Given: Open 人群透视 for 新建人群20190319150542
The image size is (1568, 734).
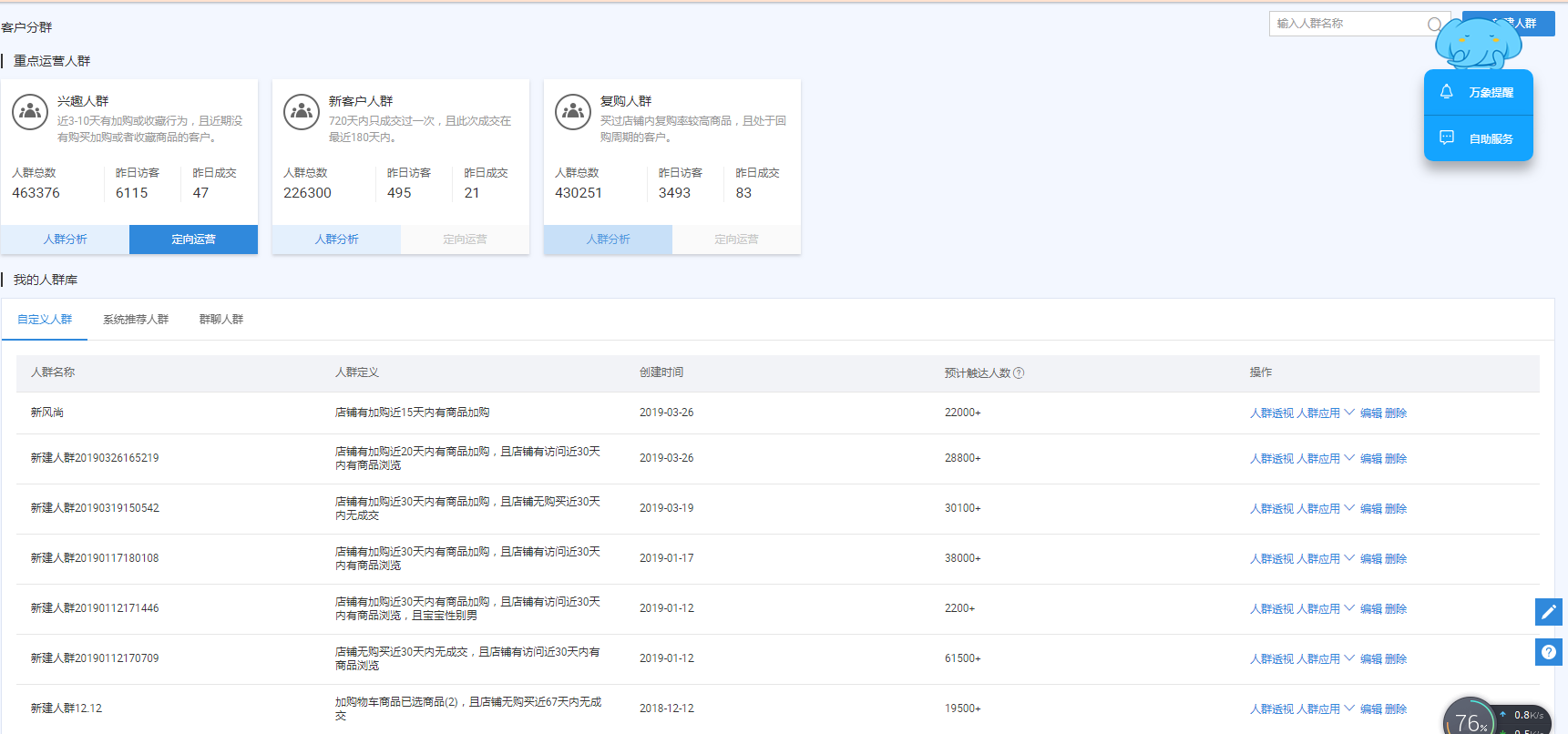Looking at the screenshot, I should pyautogui.click(x=1272, y=509).
